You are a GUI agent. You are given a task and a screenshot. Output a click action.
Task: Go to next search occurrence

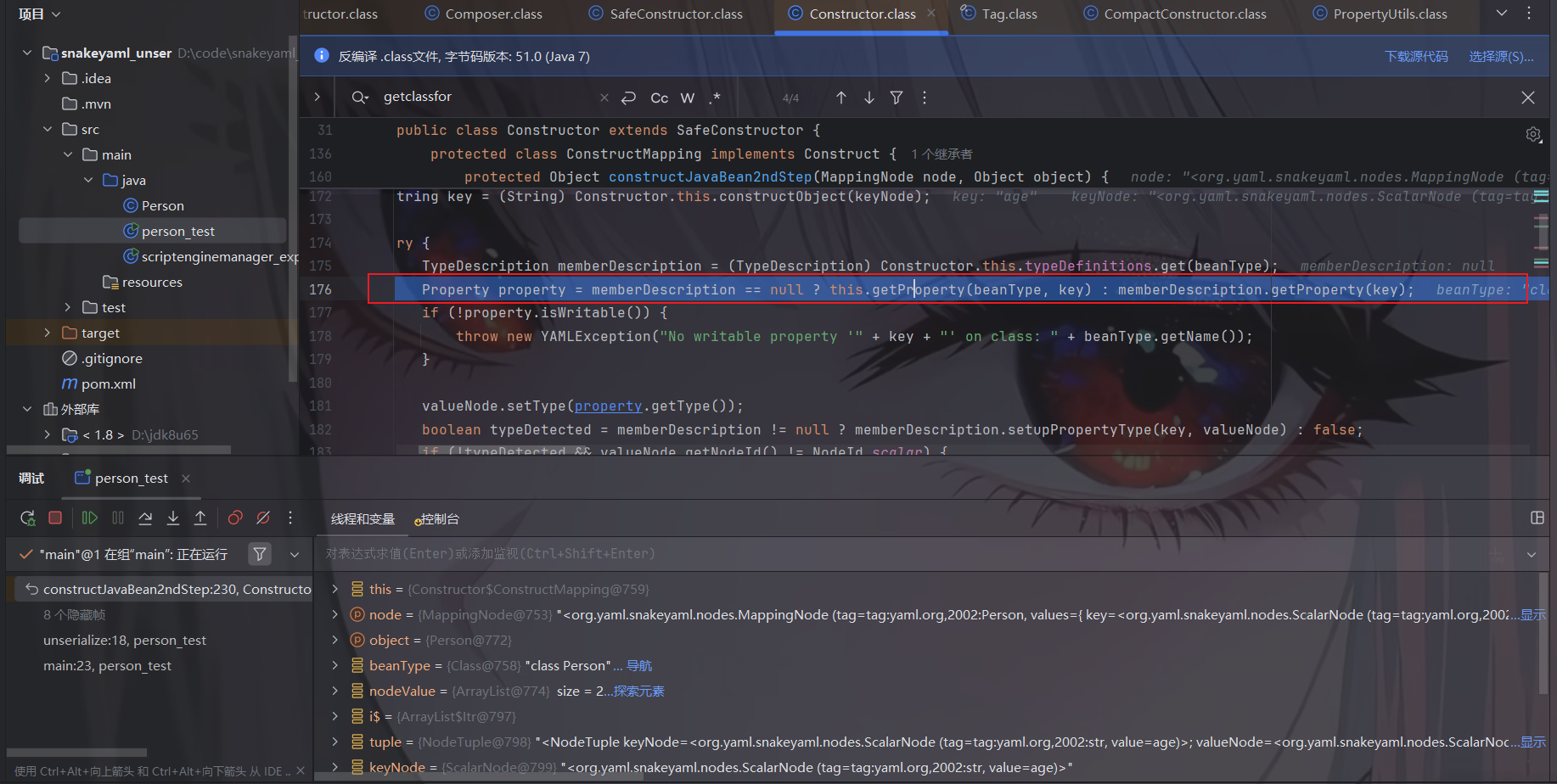869,98
